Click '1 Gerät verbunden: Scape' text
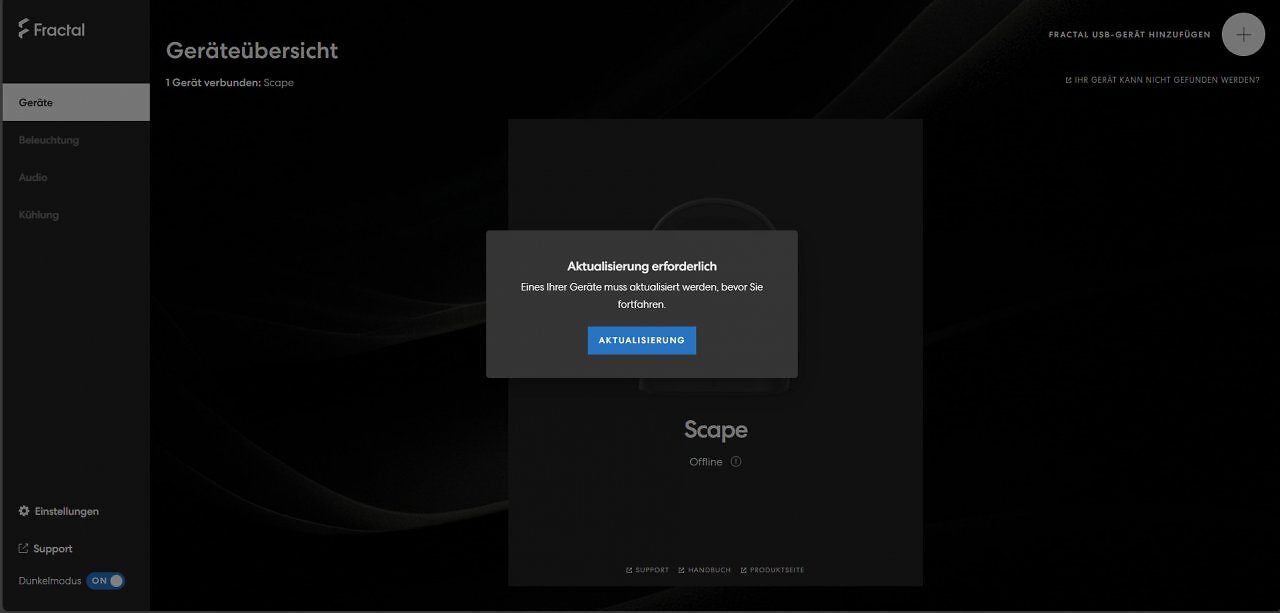 [x=230, y=82]
